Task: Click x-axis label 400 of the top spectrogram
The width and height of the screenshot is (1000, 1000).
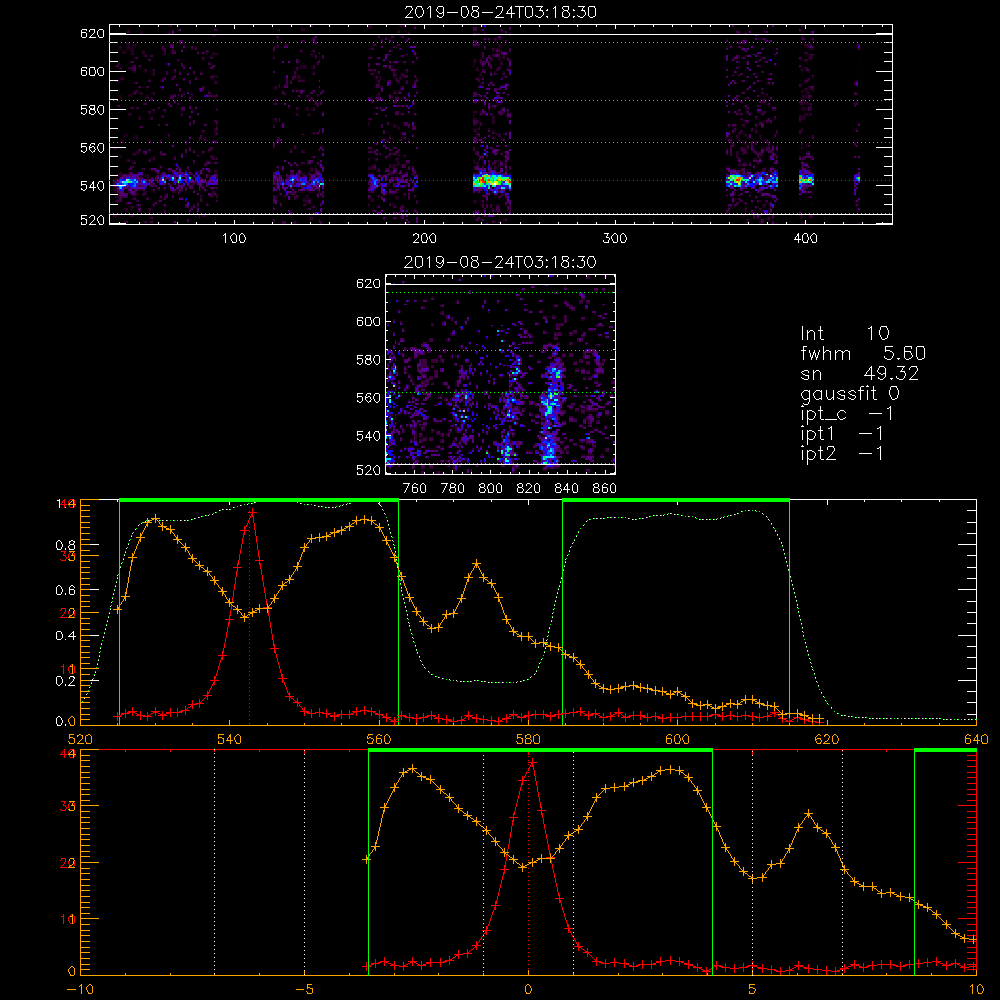Action: pyautogui.click(x=805, y=239)
